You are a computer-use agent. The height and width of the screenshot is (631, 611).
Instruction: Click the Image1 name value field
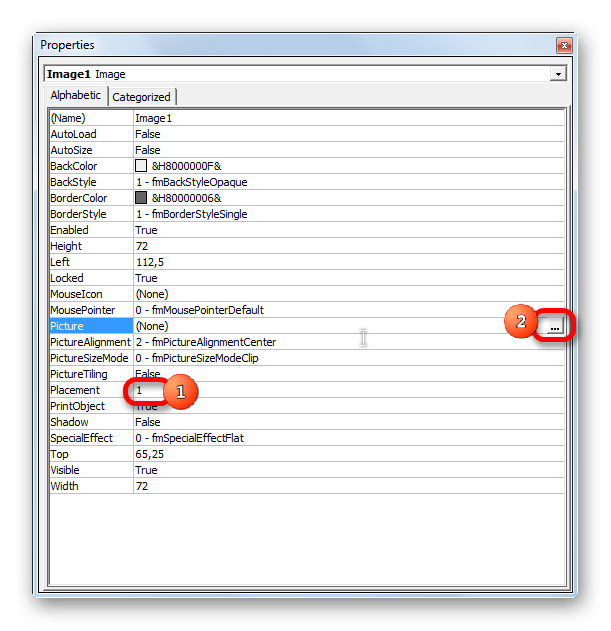[349, 118]
